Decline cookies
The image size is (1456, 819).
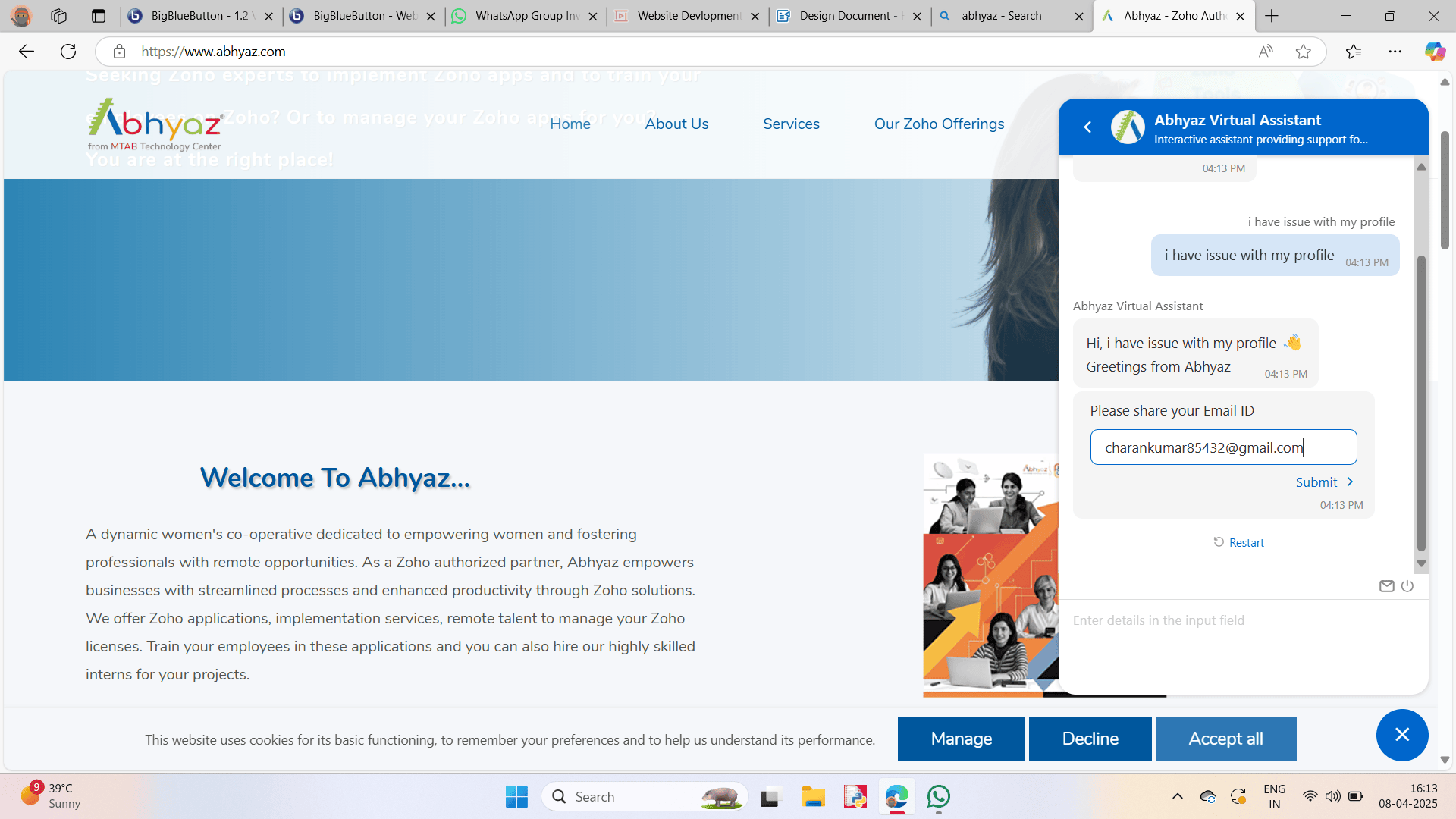pos(1090,739)
